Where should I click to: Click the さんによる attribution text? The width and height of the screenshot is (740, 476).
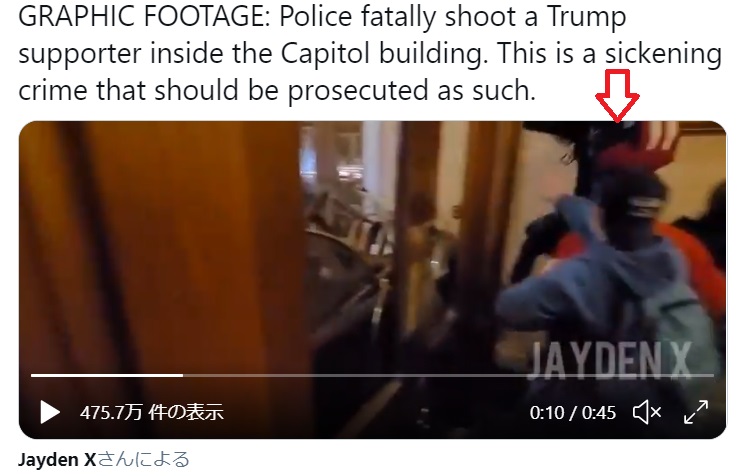pos(143,459)
